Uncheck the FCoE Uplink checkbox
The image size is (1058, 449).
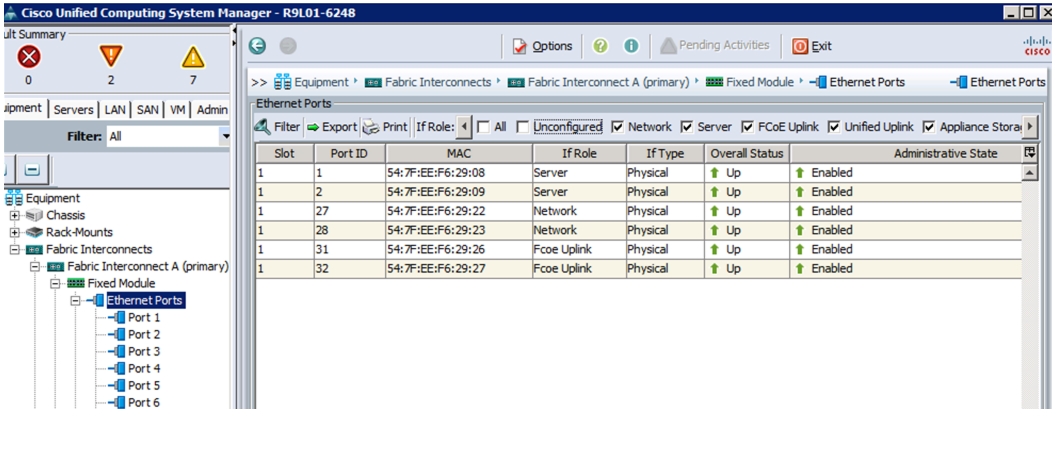pos(748,127)
